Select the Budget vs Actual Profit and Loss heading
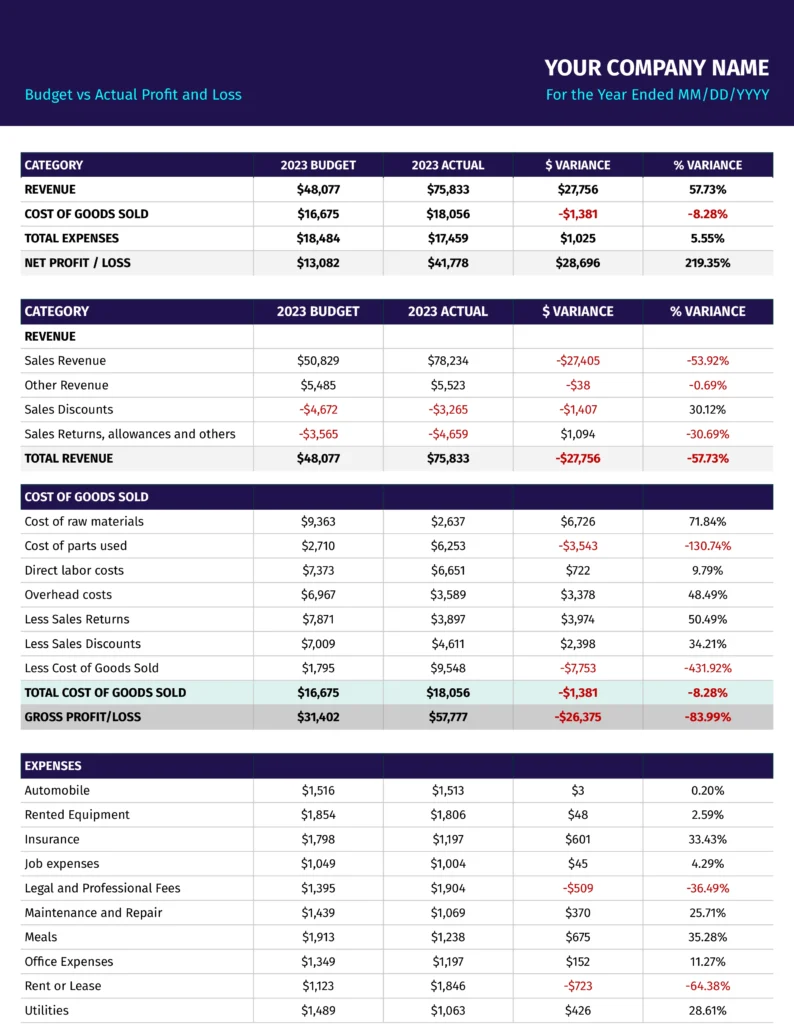Screen dimensions: 794x1024 coord(133,95)
